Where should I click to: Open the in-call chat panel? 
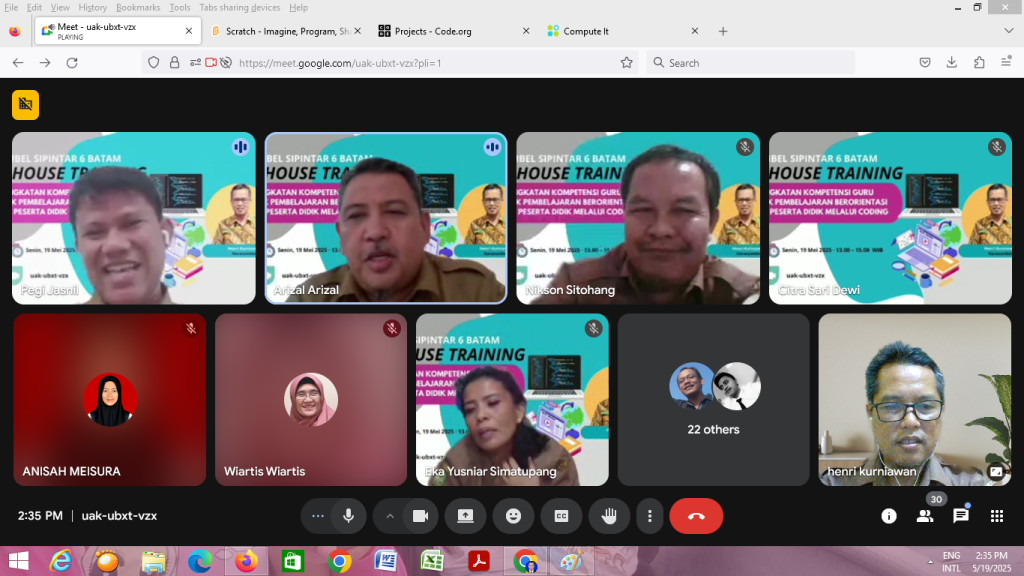(961, 516)
